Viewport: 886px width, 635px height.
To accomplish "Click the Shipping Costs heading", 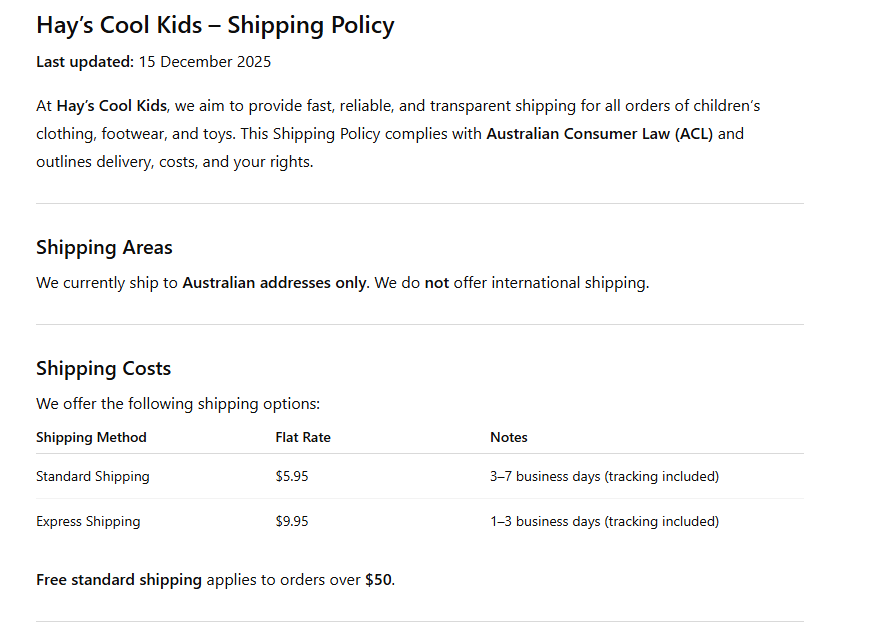I will coord(103,369).
